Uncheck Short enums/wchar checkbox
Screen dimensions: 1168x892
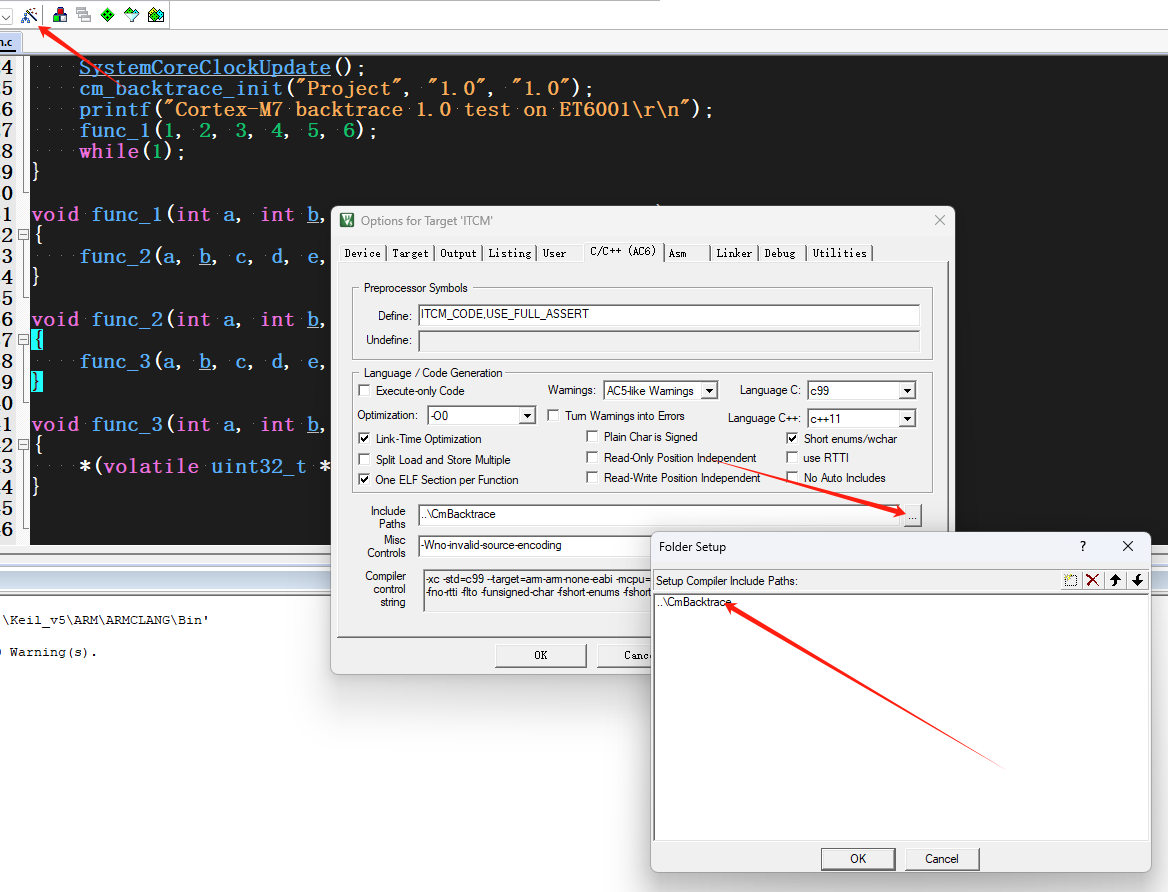[x=792, y=438]
